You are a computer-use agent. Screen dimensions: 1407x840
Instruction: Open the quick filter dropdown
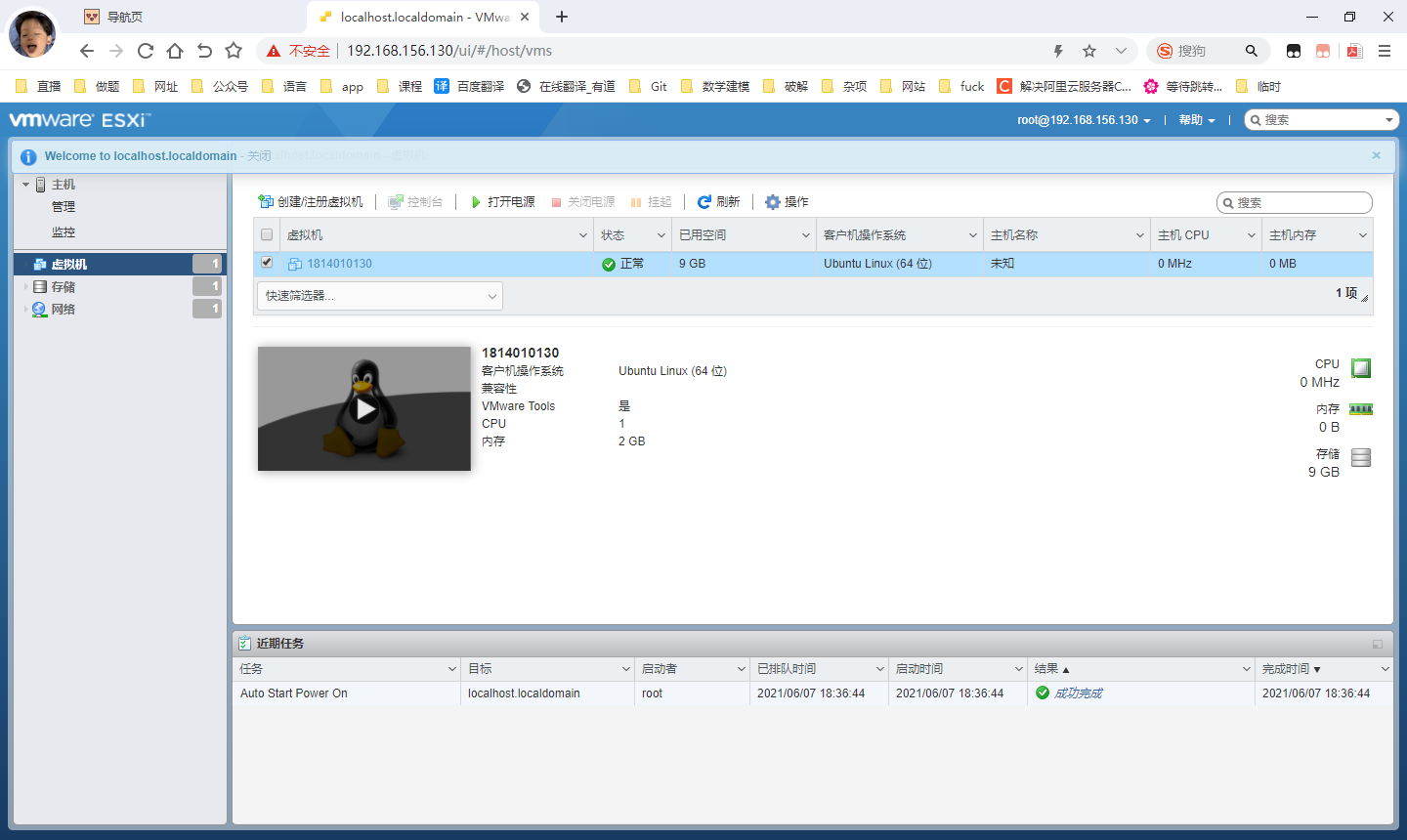click(380, 296)
